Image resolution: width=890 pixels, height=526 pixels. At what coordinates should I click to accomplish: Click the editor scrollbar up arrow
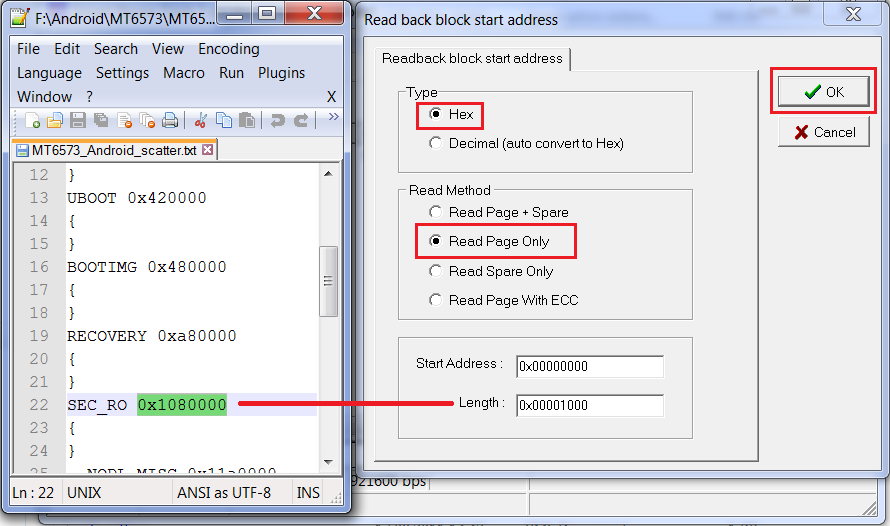328,173
